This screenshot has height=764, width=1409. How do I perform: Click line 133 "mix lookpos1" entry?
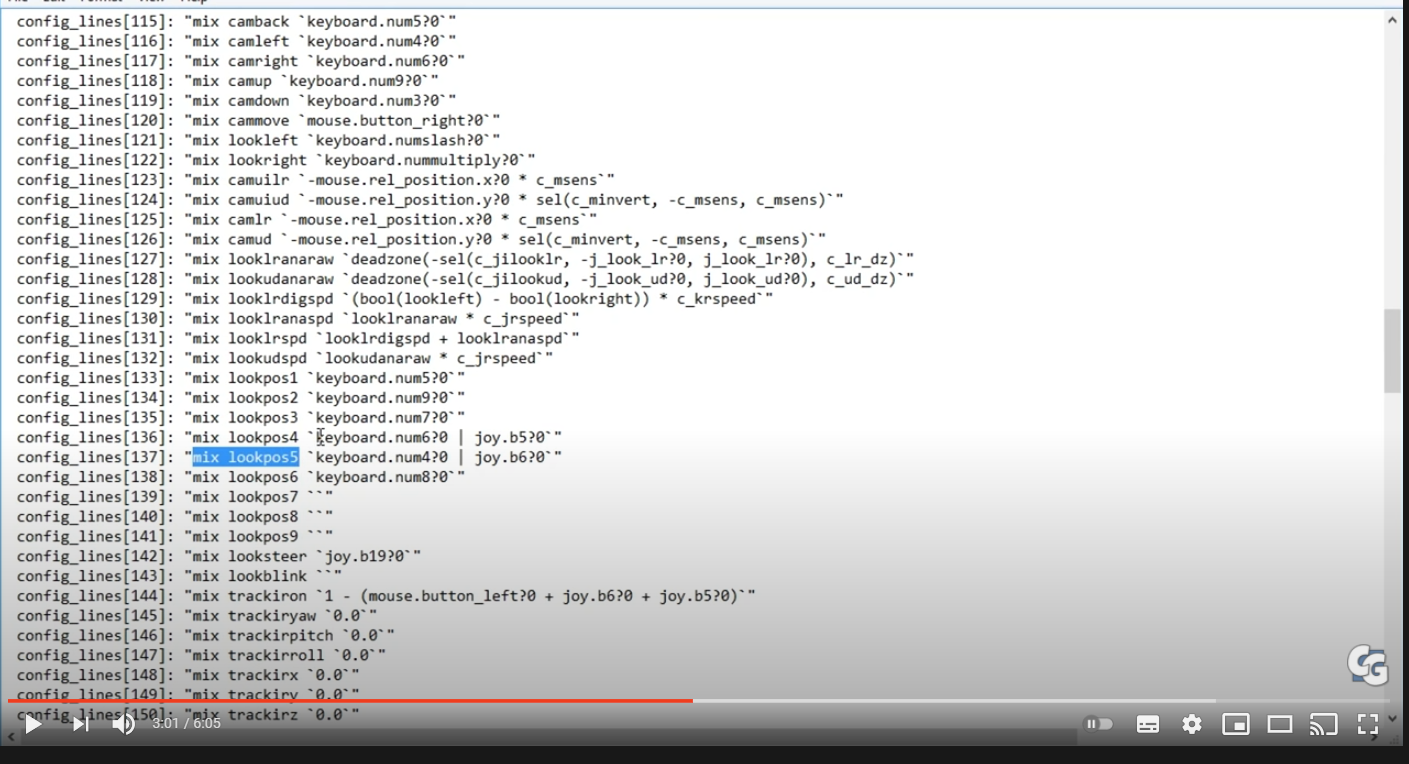coord(241,378)
